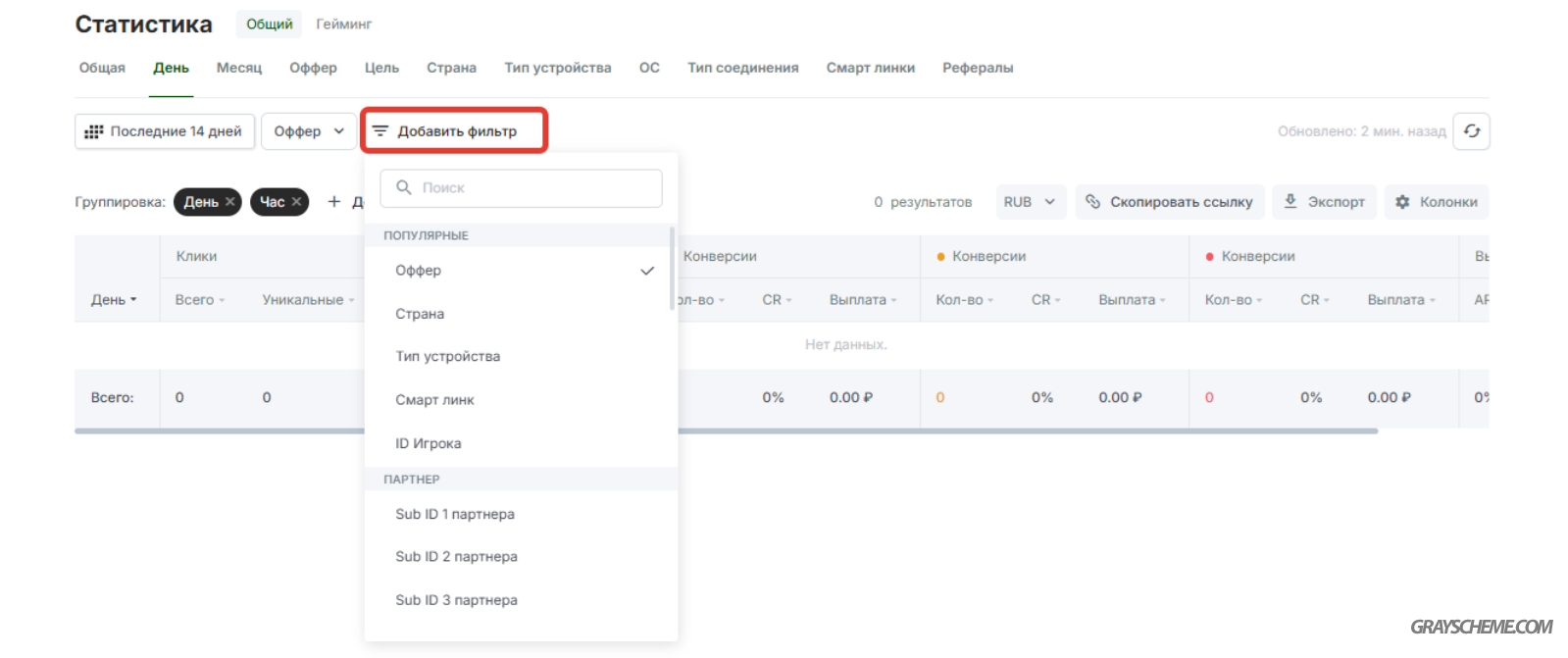Open the RUB currency dropdown
Viewport: 1568px width, 658px height.
[x=1031, y=202]
